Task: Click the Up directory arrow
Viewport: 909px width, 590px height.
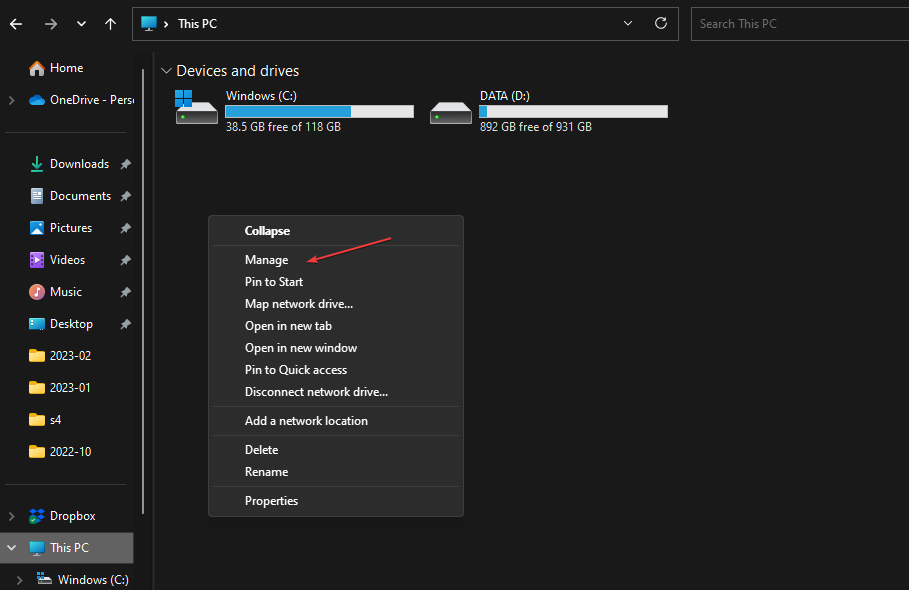Action: point(110,24)
